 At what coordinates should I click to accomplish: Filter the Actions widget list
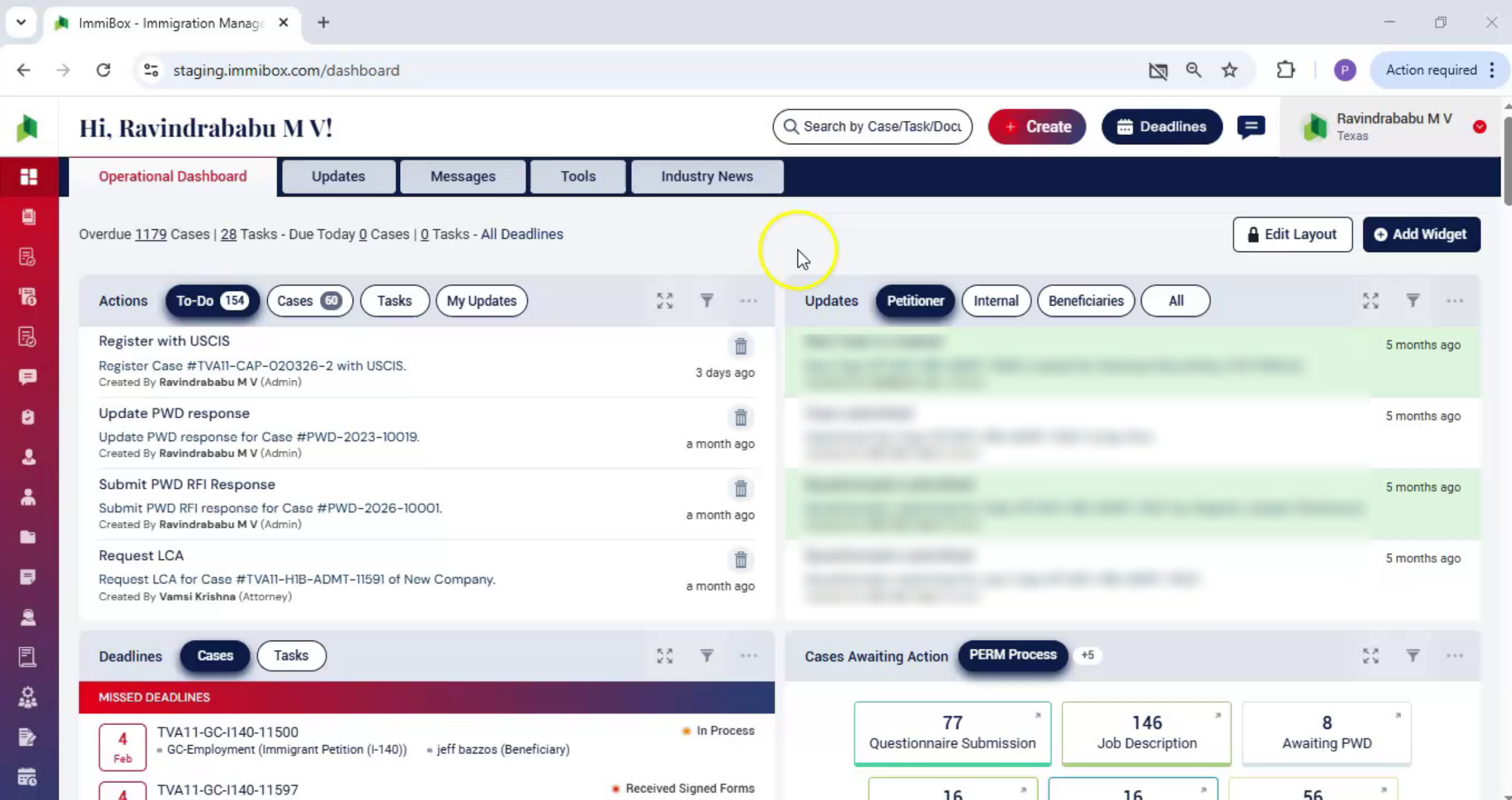707,301
